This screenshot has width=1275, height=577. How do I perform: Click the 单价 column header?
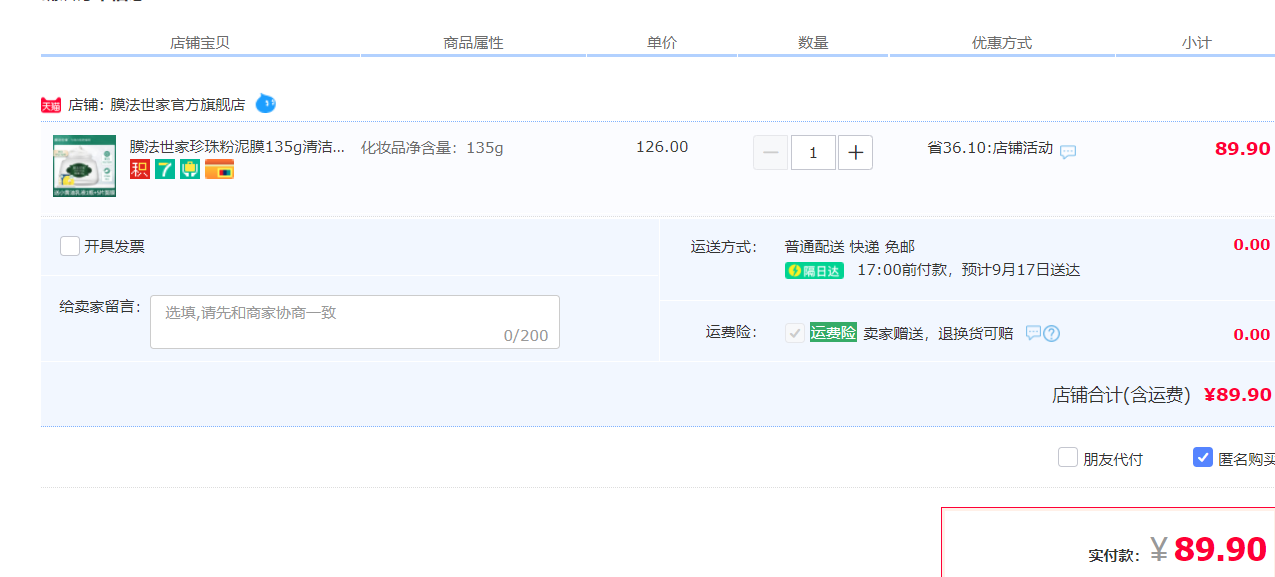(662, 43)
